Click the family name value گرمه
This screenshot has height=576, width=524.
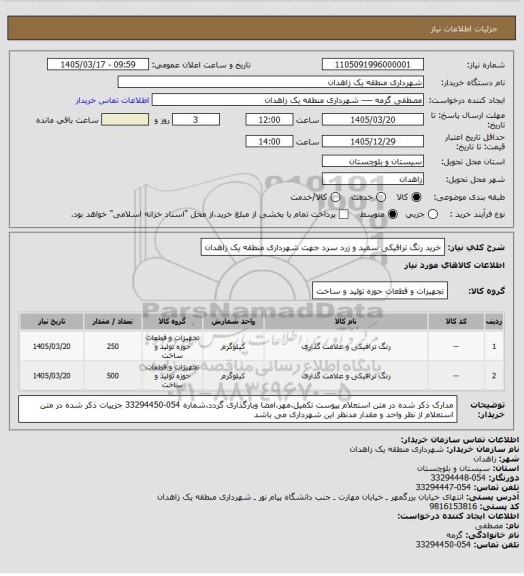click(x=454, y=535)
